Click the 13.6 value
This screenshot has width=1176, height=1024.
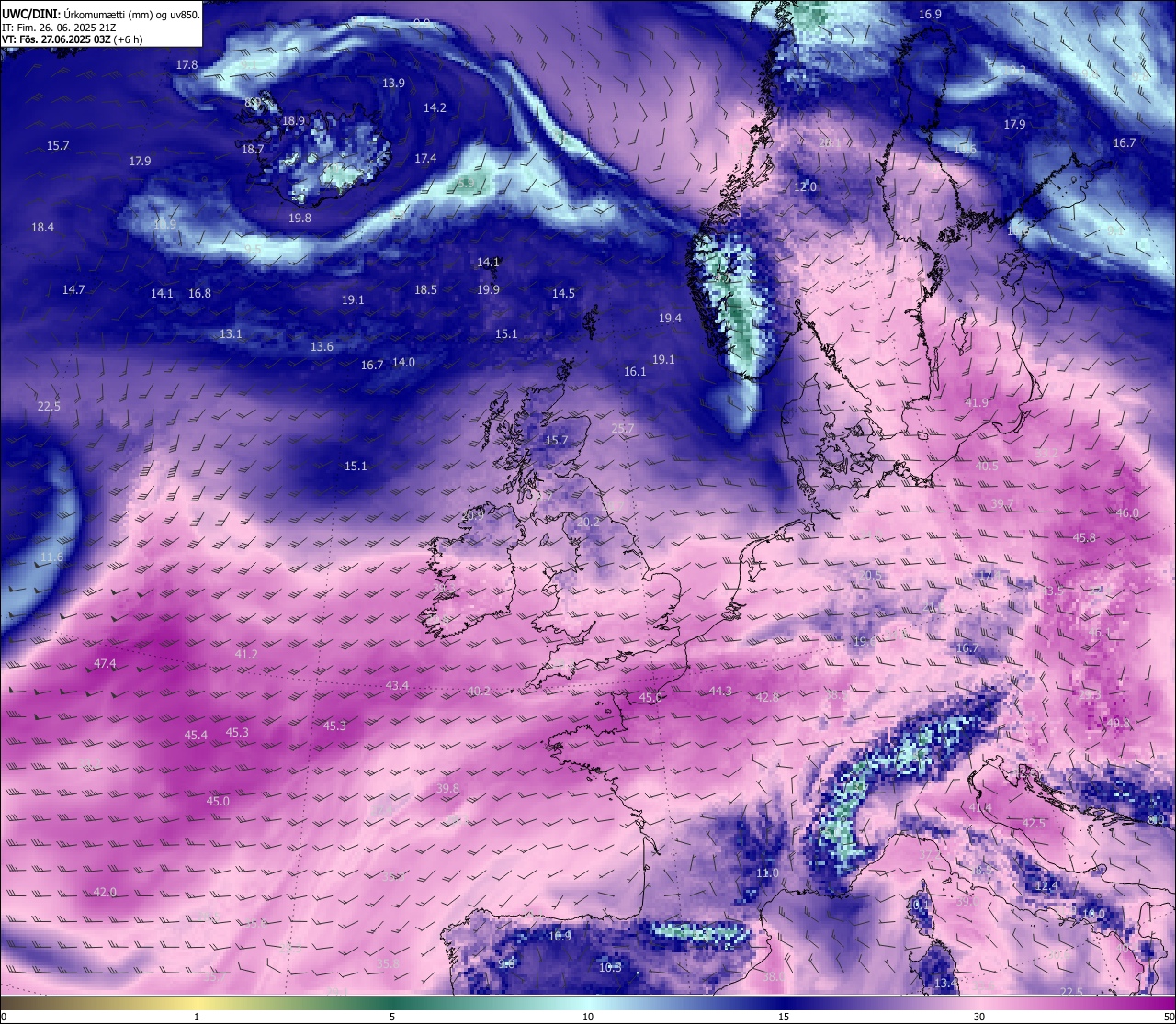(x=322, y=347)
